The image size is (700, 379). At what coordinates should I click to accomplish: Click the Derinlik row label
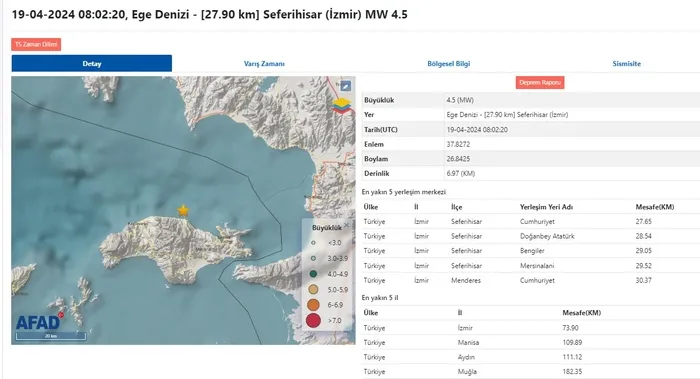coord(376,173)
